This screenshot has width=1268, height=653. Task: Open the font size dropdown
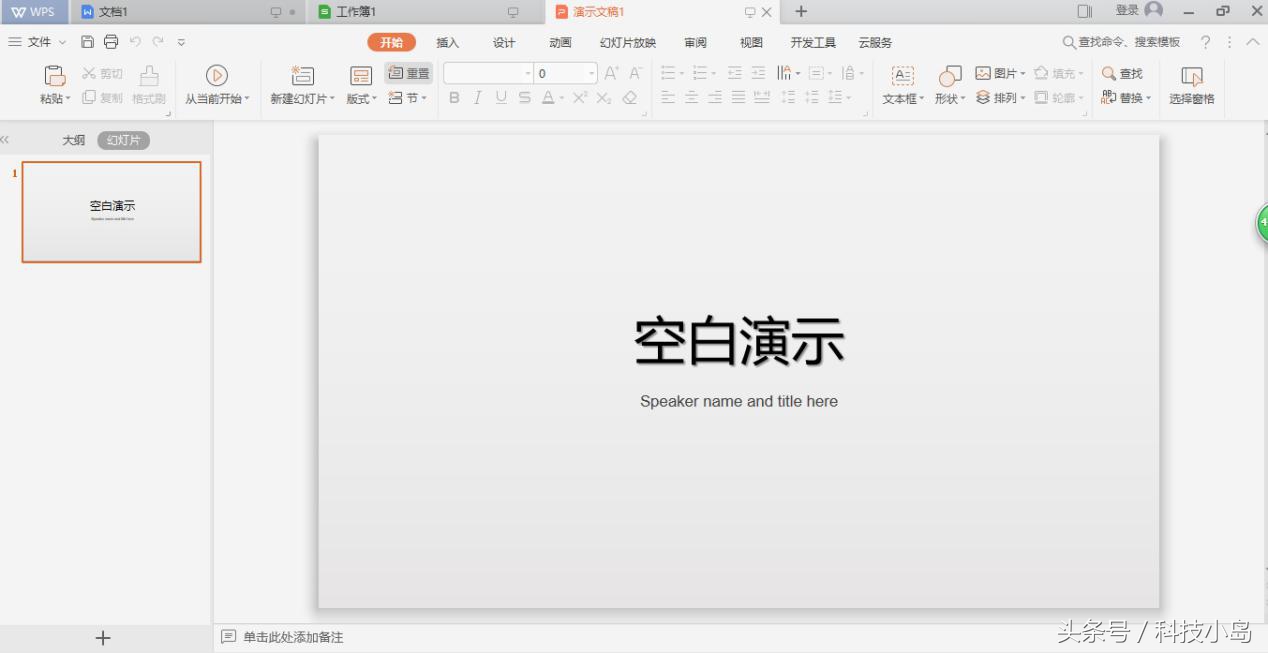(591, 74)
